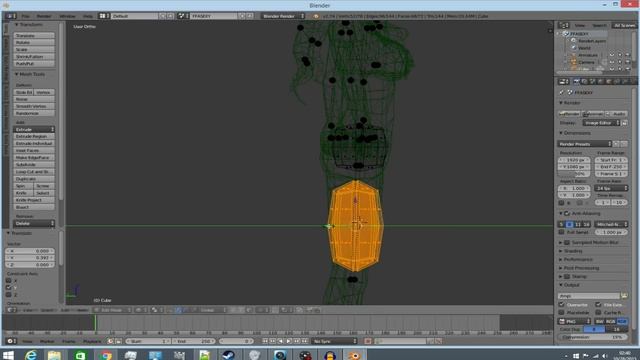
Task: Open the timeline Playback menu
Action: [x=92, y=341]
